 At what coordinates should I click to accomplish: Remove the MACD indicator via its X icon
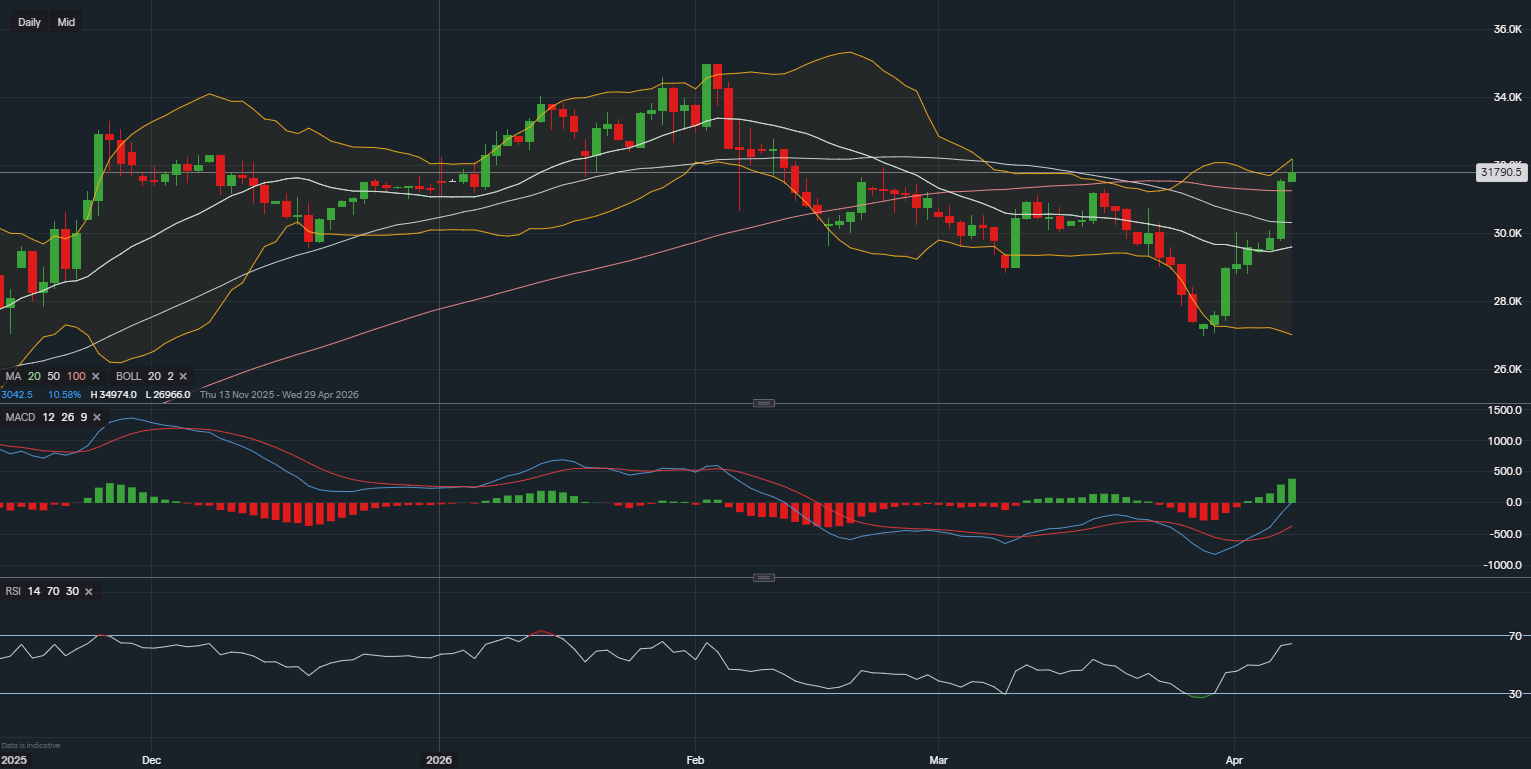100,417
